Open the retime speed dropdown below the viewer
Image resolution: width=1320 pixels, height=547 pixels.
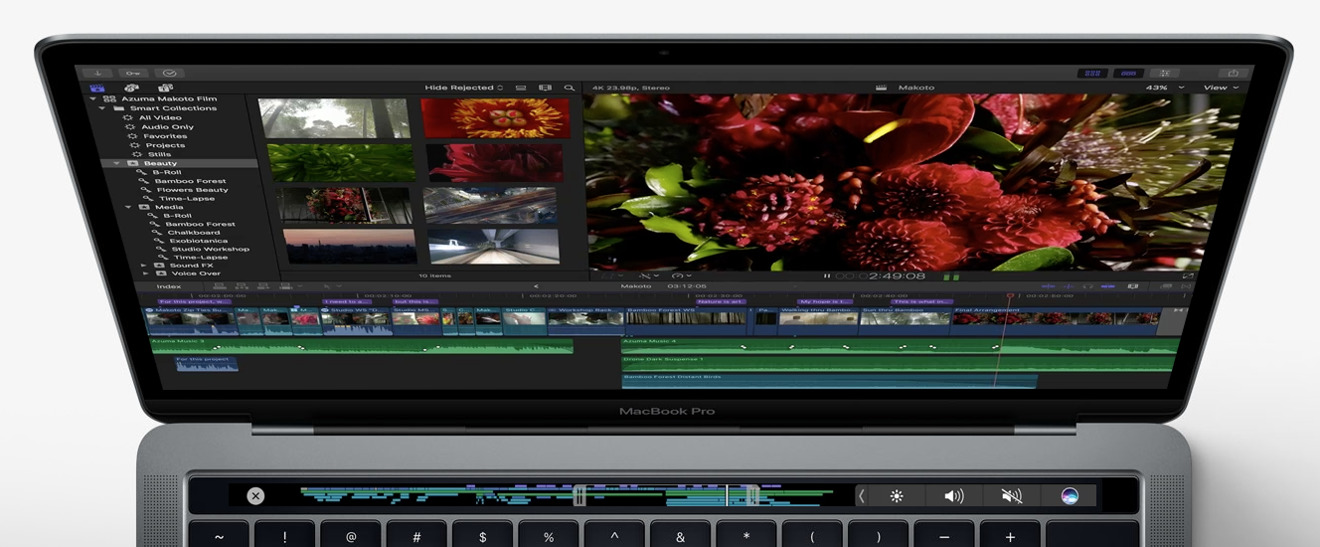[x=681, y=276]
